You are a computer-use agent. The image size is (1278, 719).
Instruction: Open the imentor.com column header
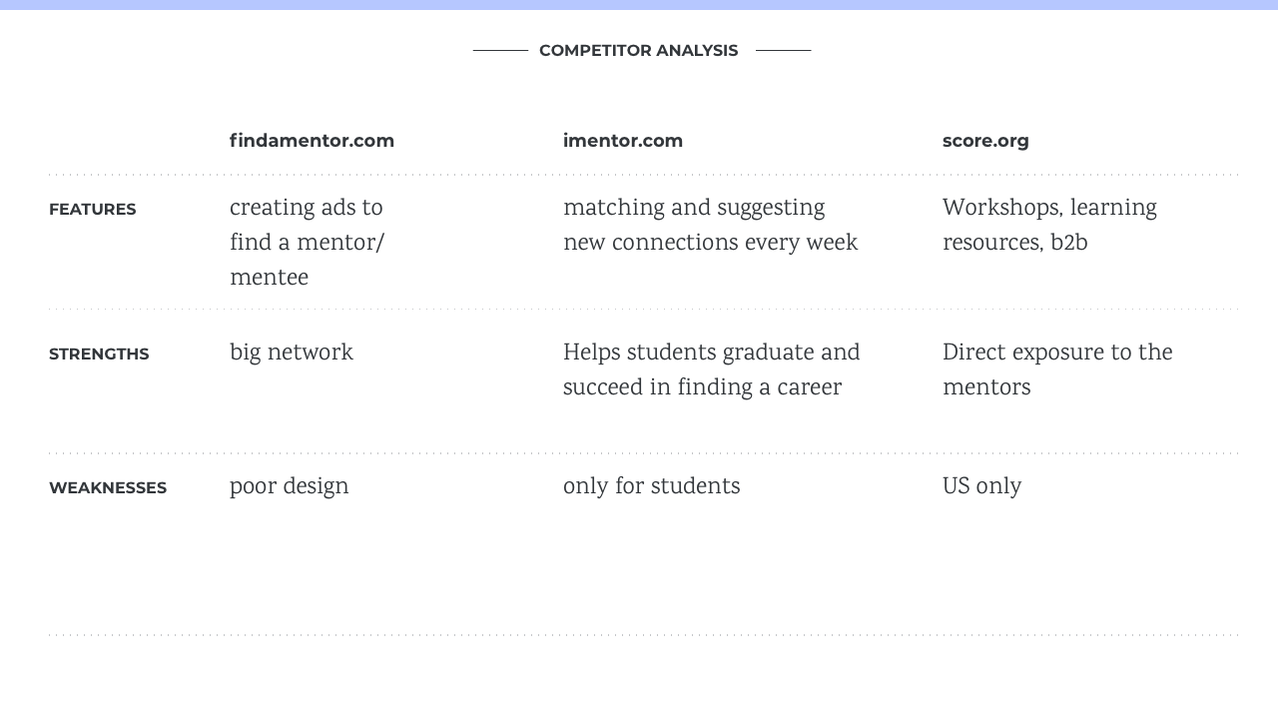coord(623,141)
